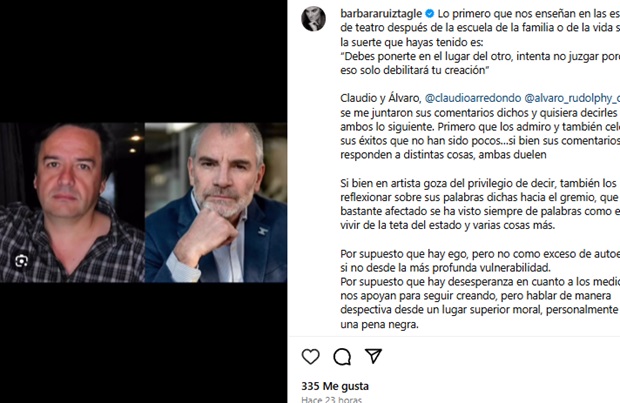Open barbararuiztagle's profile picture avatar
This screenshot has height=403, width=620.
[x=314, y=19]
